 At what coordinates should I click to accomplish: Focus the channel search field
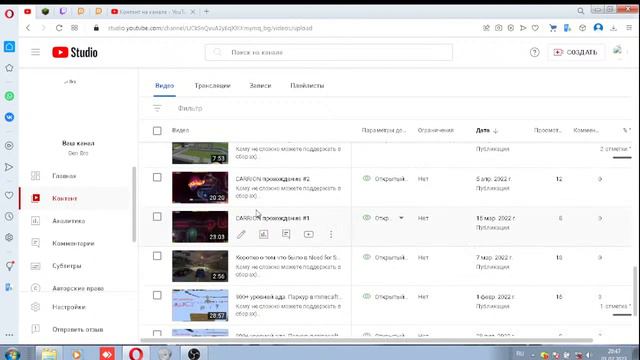click(329, 52)
